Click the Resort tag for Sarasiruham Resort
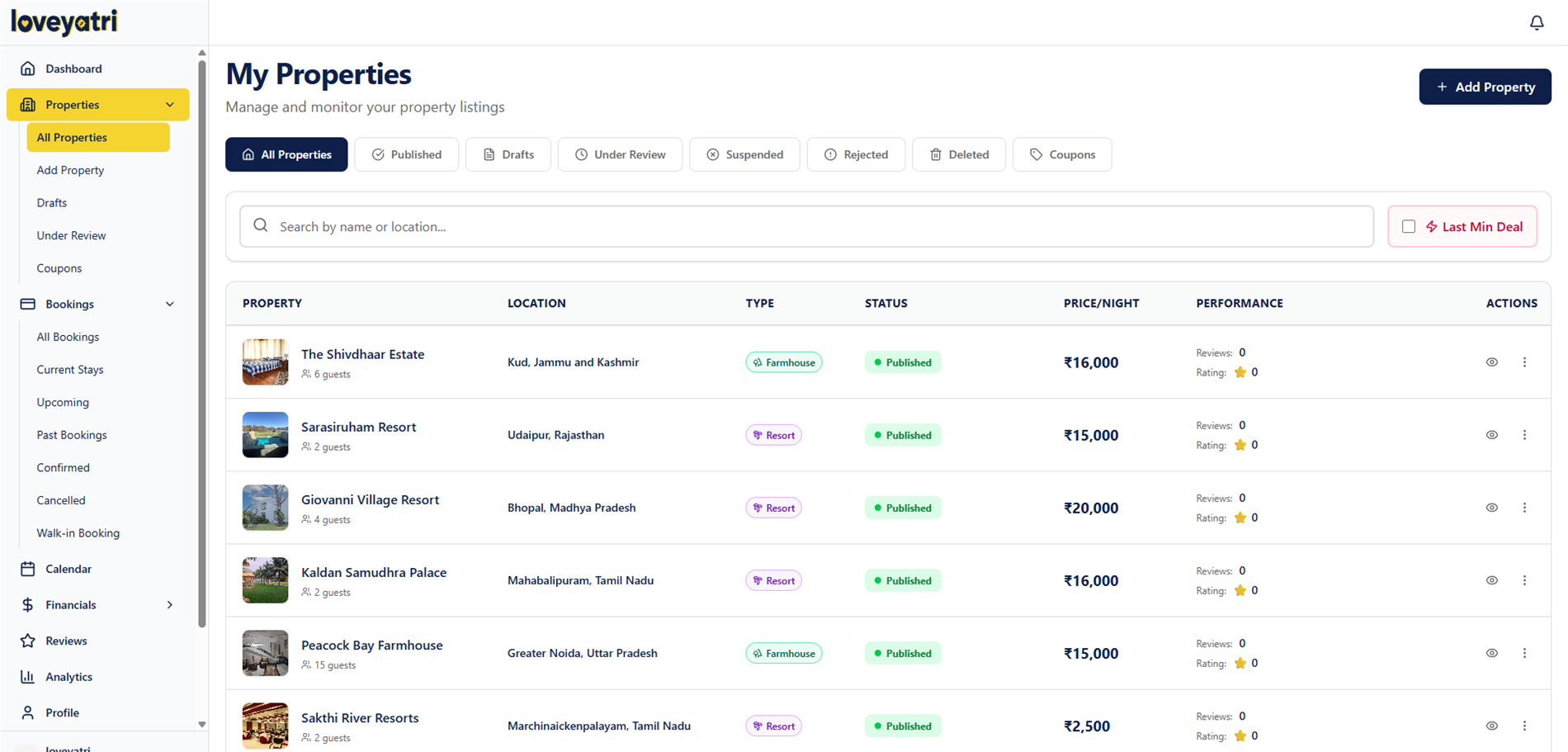Viewport: 1568px width, 752px height. [x=773, y=435]
